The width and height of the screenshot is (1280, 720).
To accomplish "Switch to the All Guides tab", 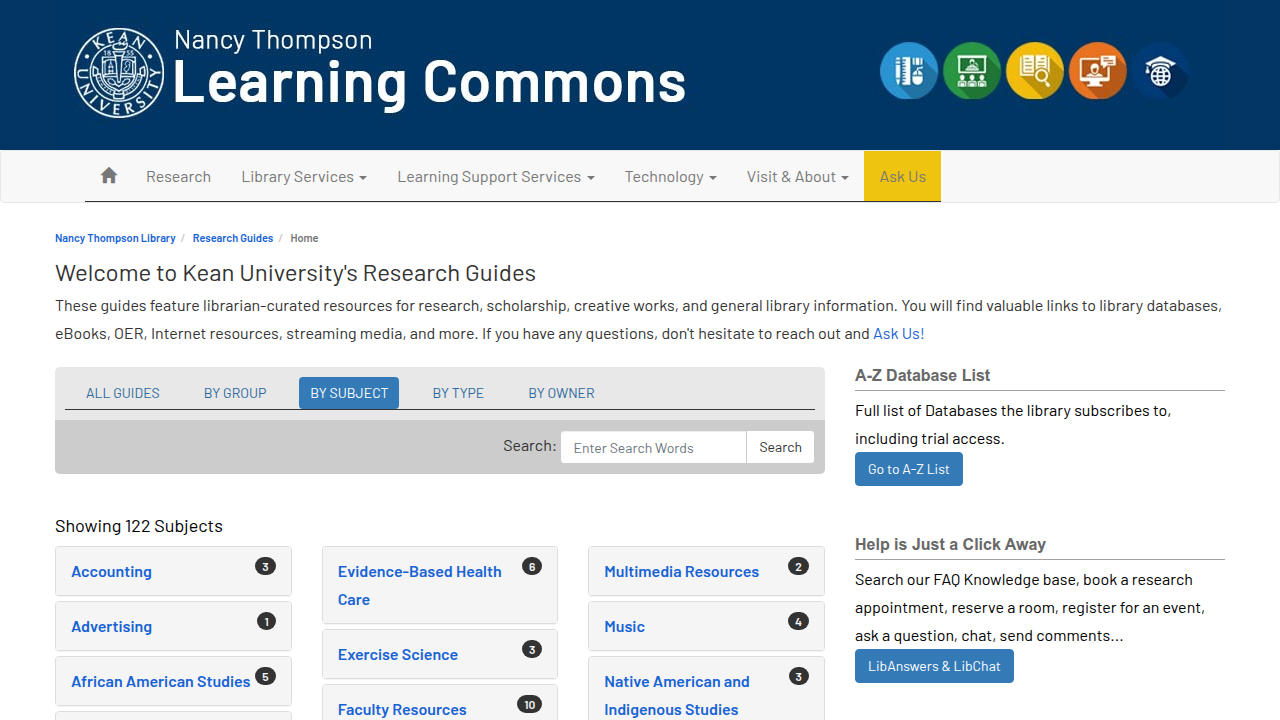I will point(123,393).
